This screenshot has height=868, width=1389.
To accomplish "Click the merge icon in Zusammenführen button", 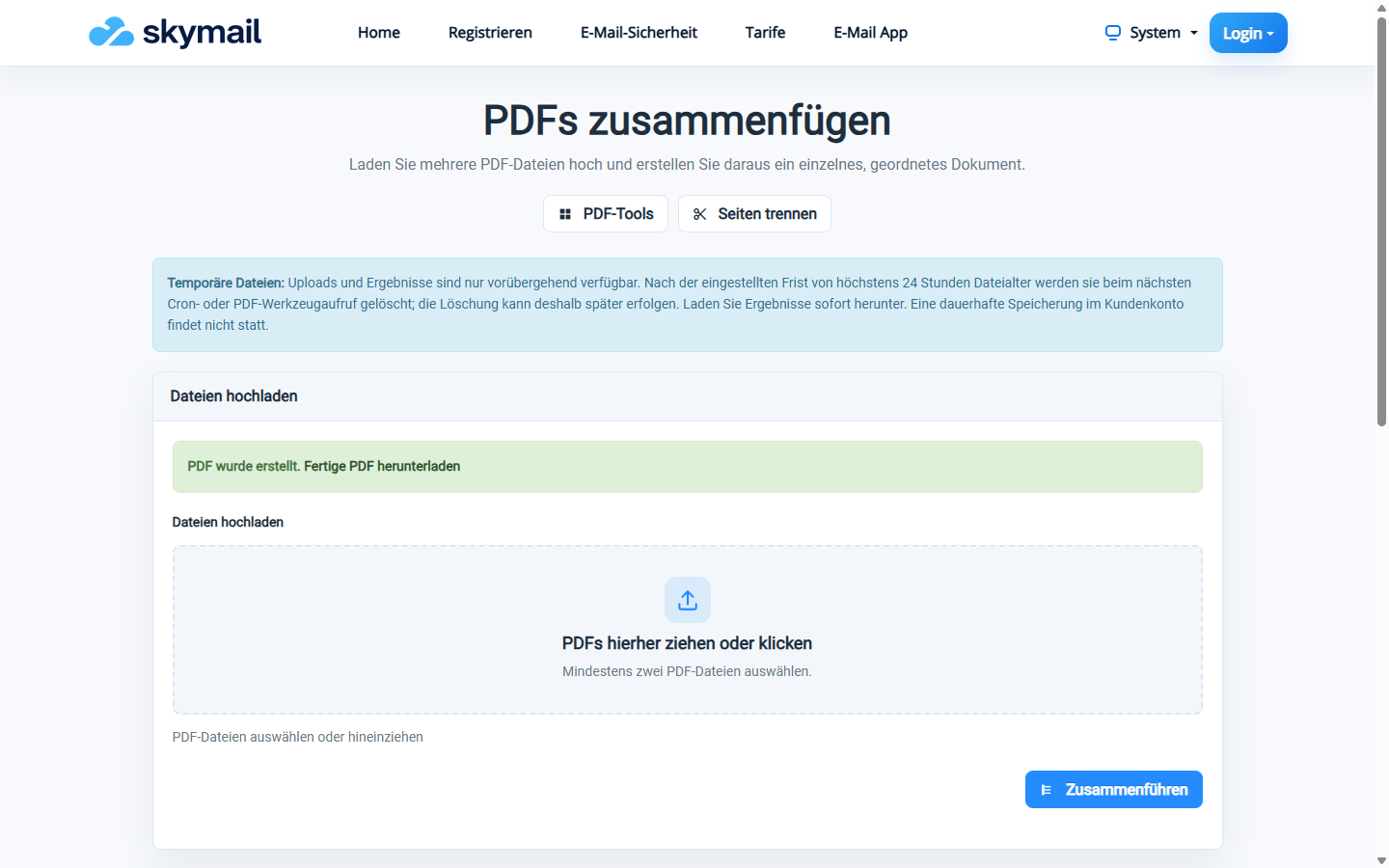I will pos(1047,790).
